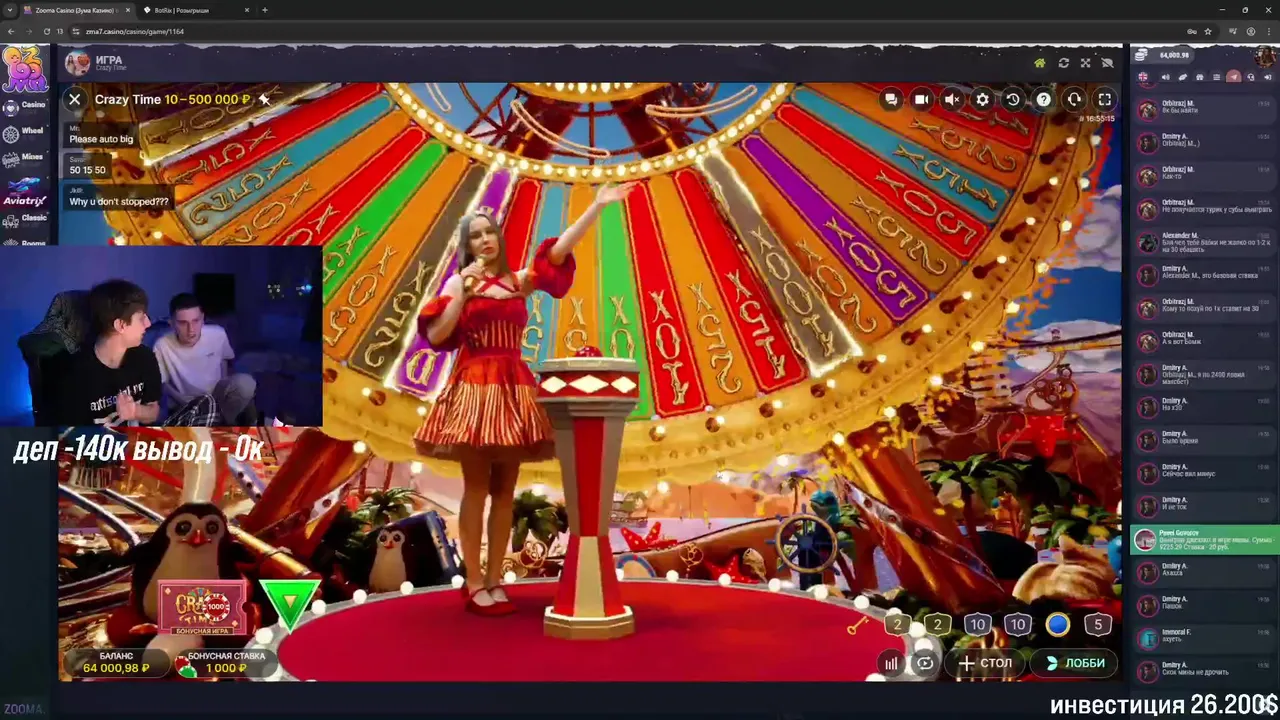Reload the page in browser toolbar
Screen dimensions: 1280x720
(45, 31)
